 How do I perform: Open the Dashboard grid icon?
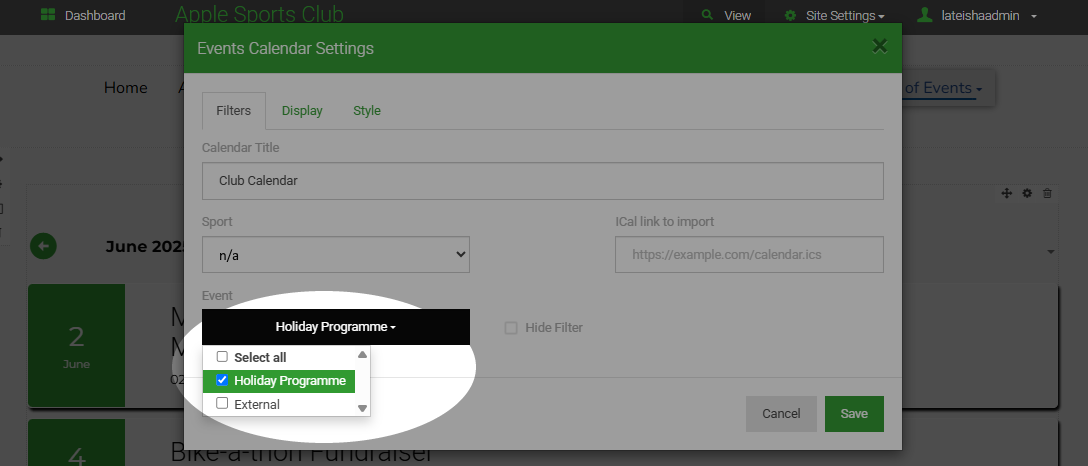tap(48, 15)
